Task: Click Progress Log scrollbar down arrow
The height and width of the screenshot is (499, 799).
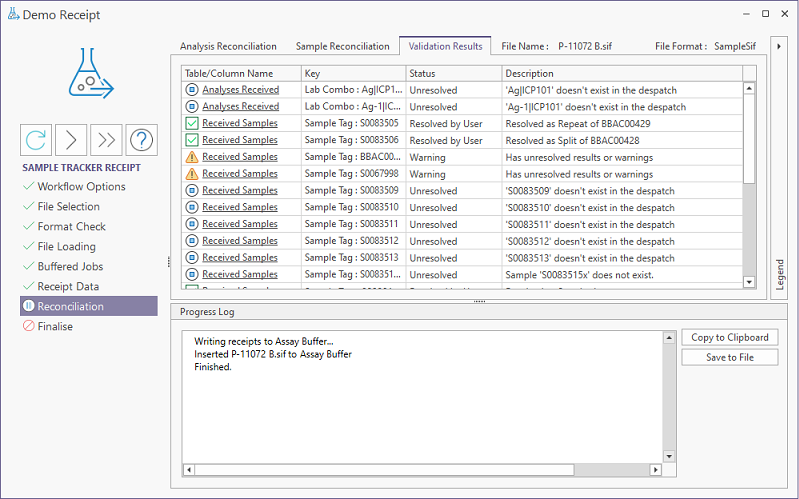Action: pos(669,456)
